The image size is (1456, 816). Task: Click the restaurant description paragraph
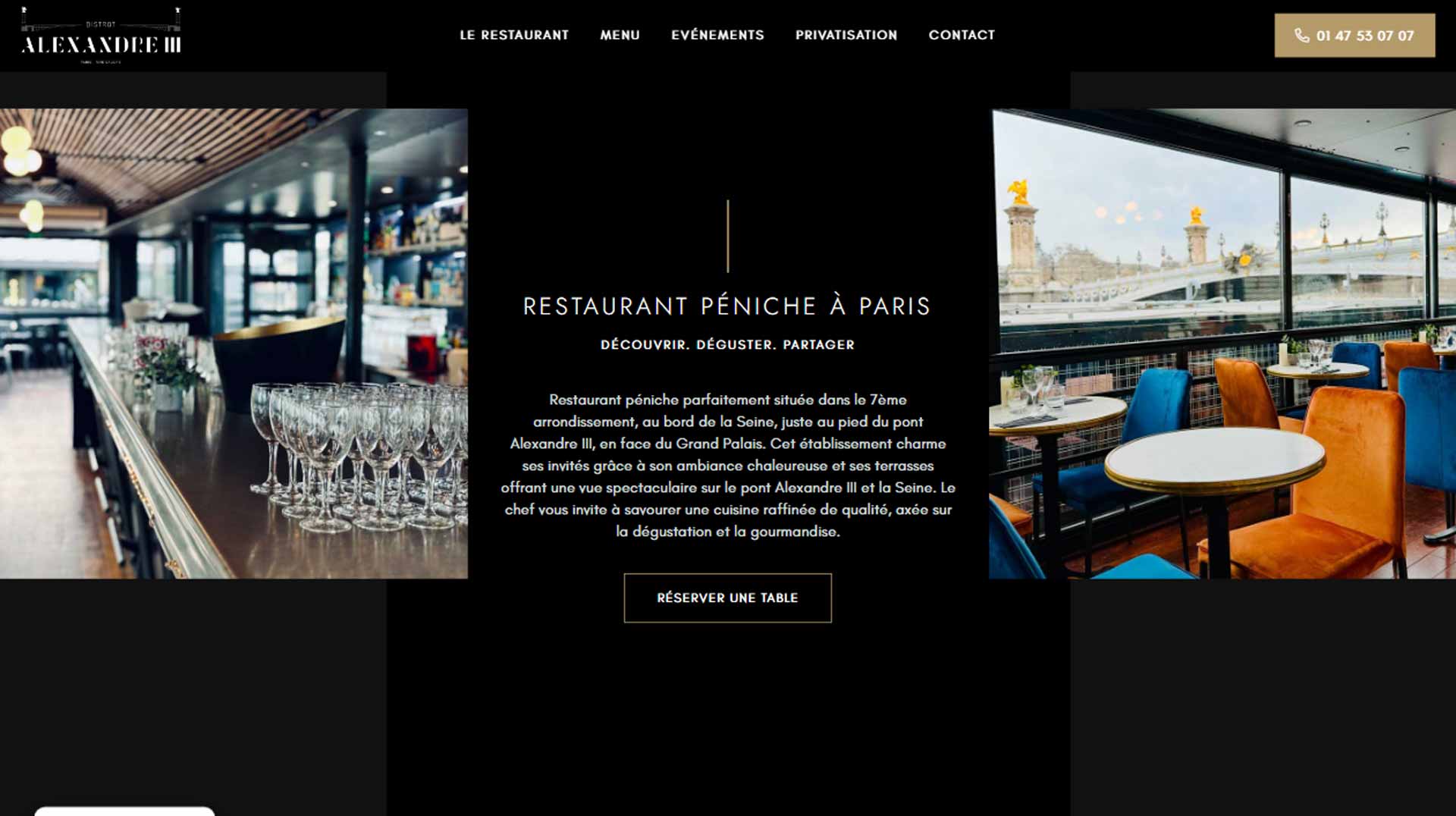coord(727,466)
